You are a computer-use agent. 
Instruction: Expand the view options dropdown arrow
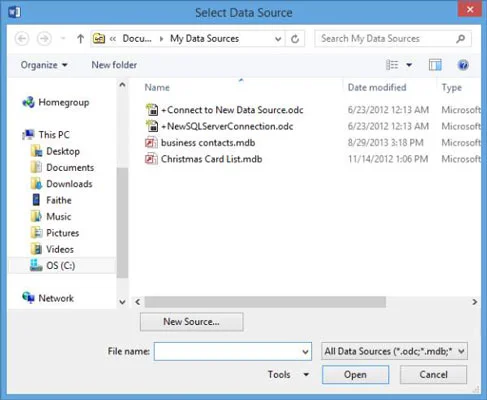(x=409, y=65)
